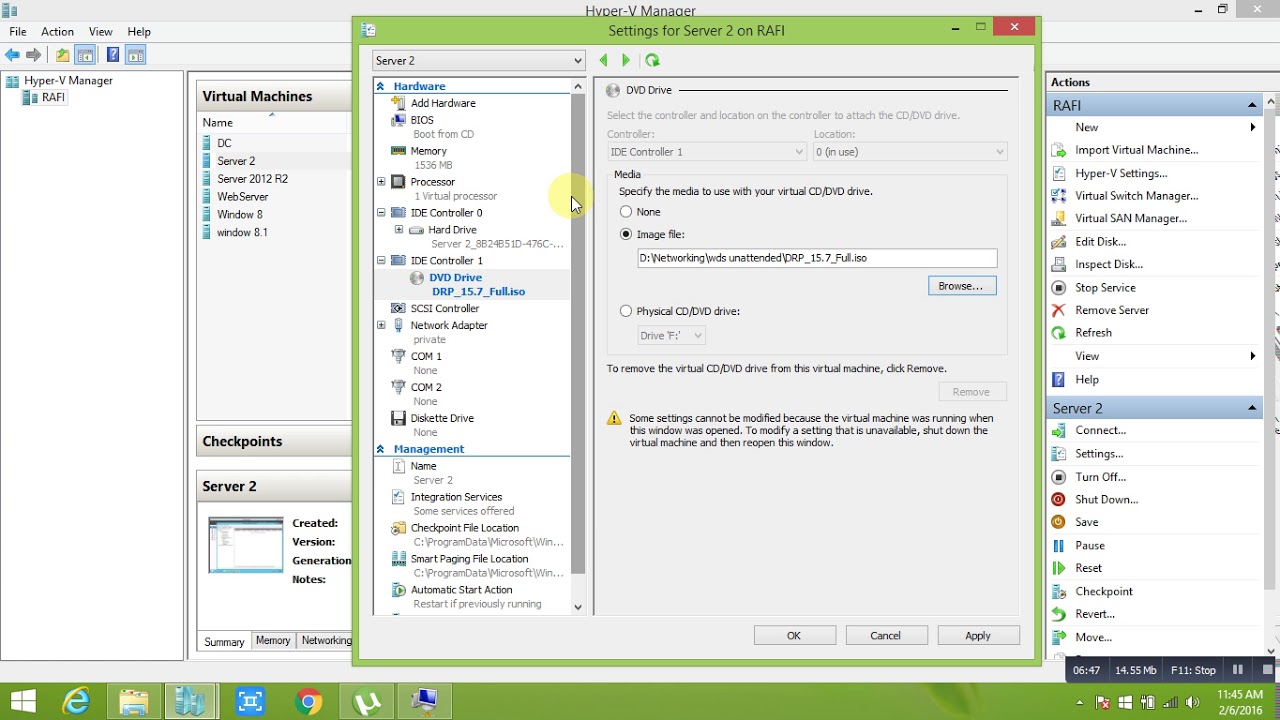Select Automatic Start Action item
This screenshot has height=720, width=1280.
coord(461,590)
